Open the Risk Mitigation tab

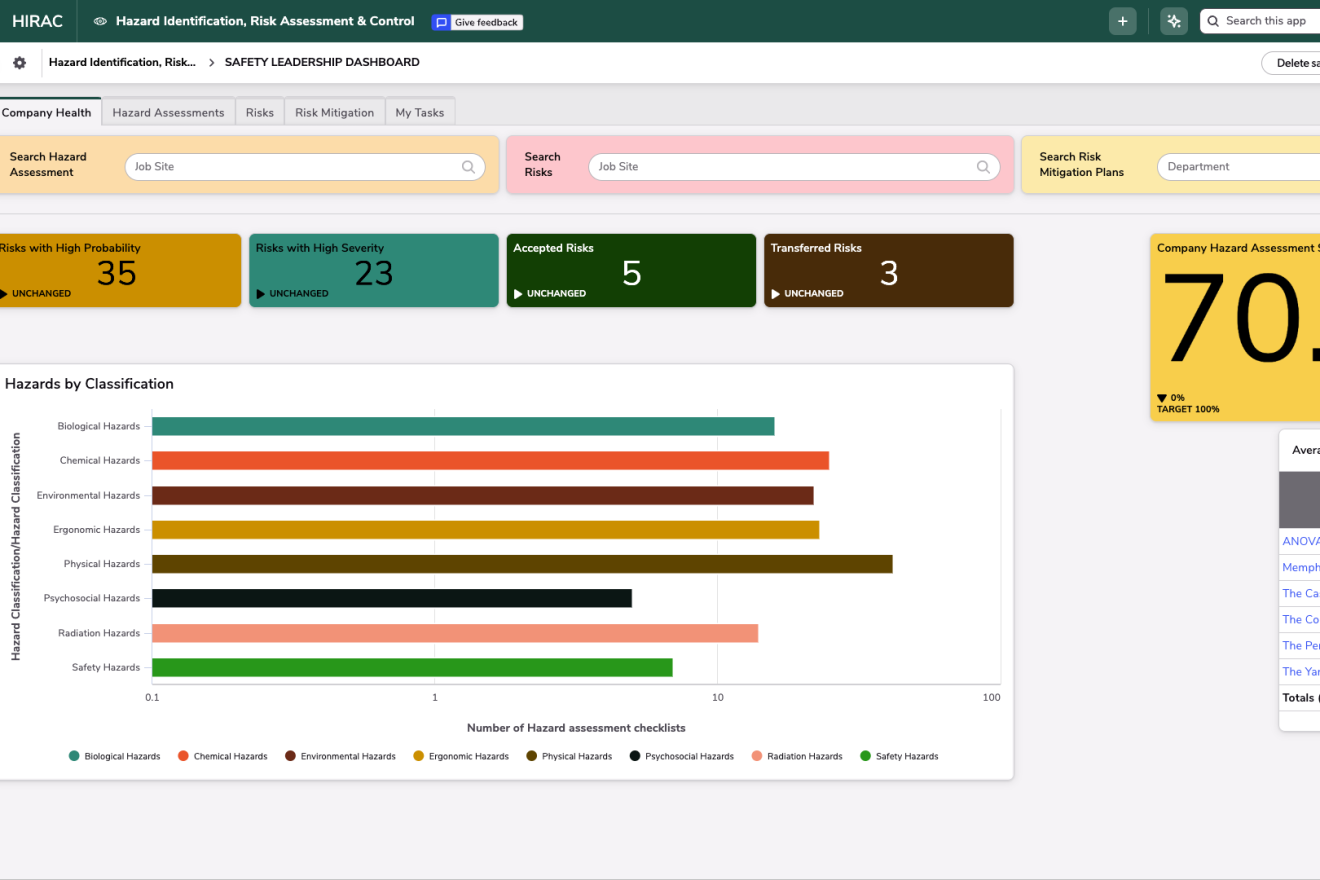point(334,113)
